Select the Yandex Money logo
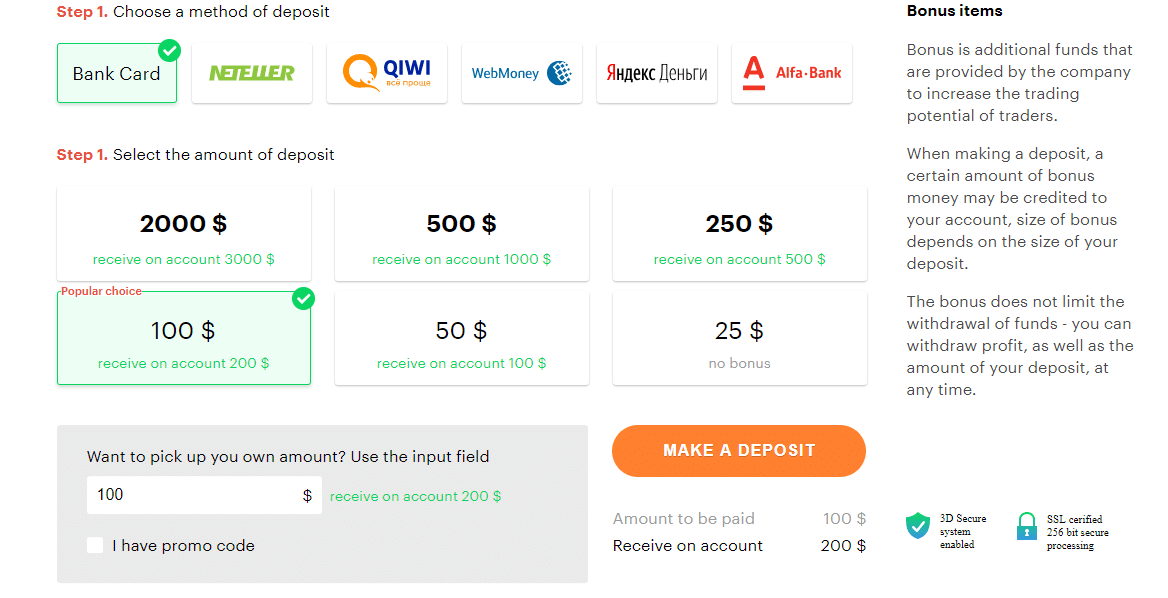The width and height of the screenshot is (1168, 598). point(656,73)
